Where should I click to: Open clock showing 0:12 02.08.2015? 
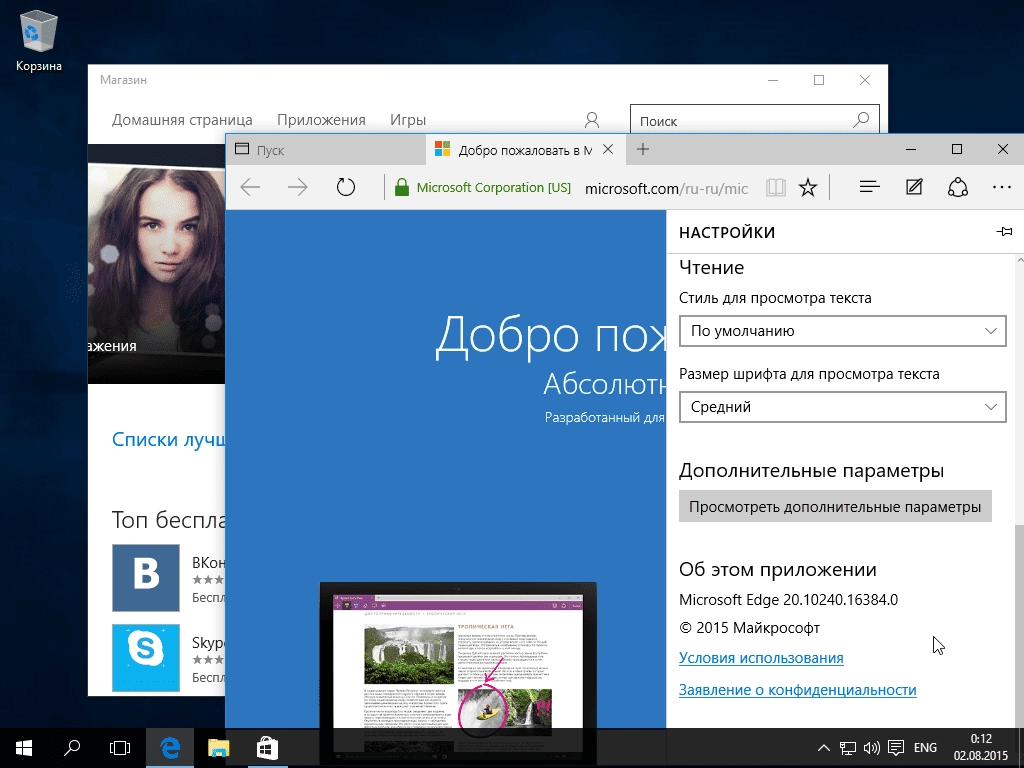pos(981,748)
